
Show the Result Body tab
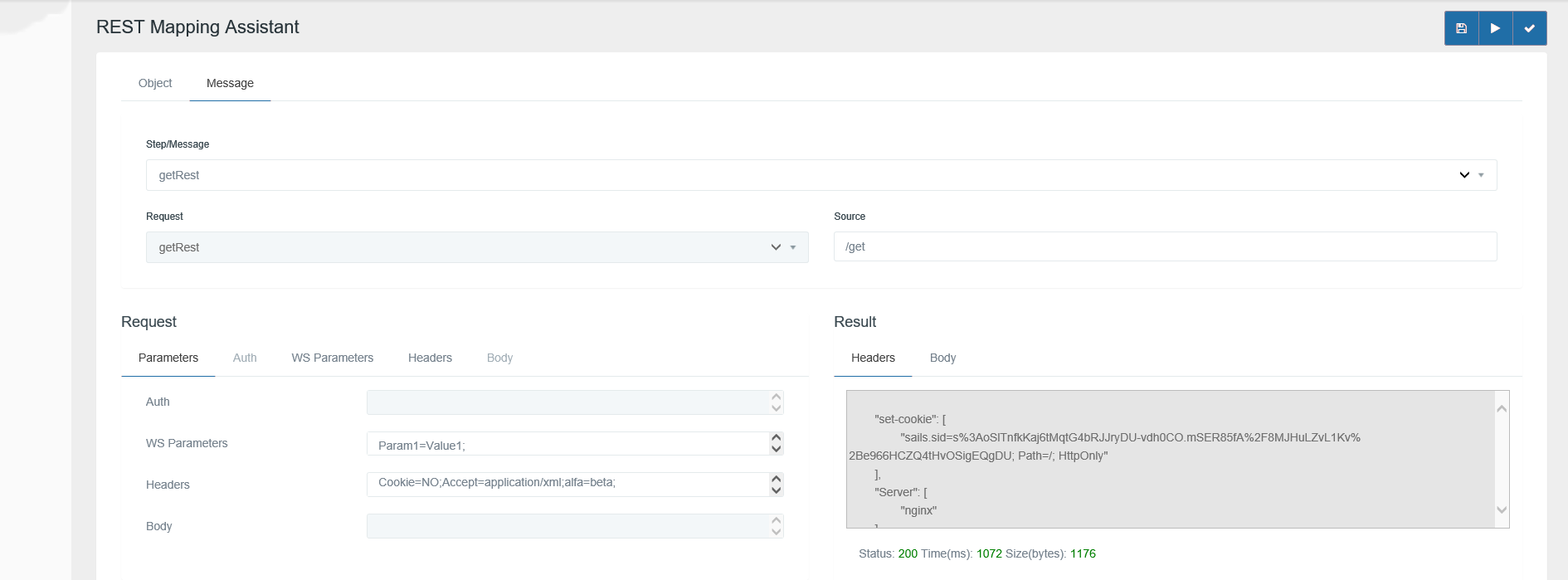[x=942, y=358]
